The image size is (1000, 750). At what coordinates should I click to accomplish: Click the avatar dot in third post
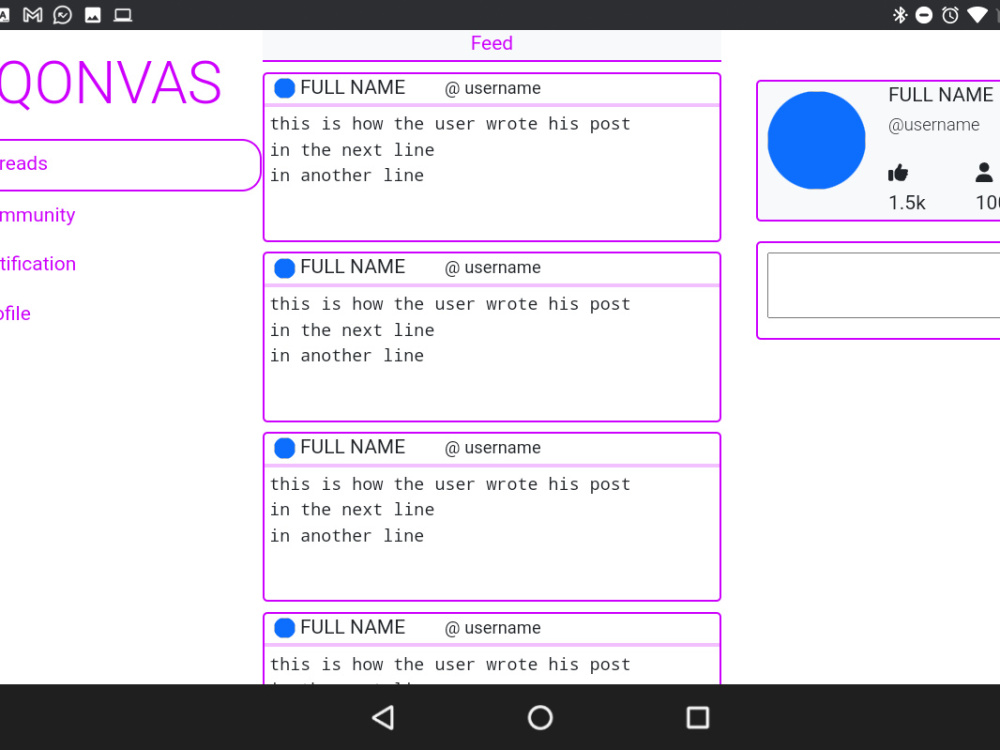click(x=284, y=448)
